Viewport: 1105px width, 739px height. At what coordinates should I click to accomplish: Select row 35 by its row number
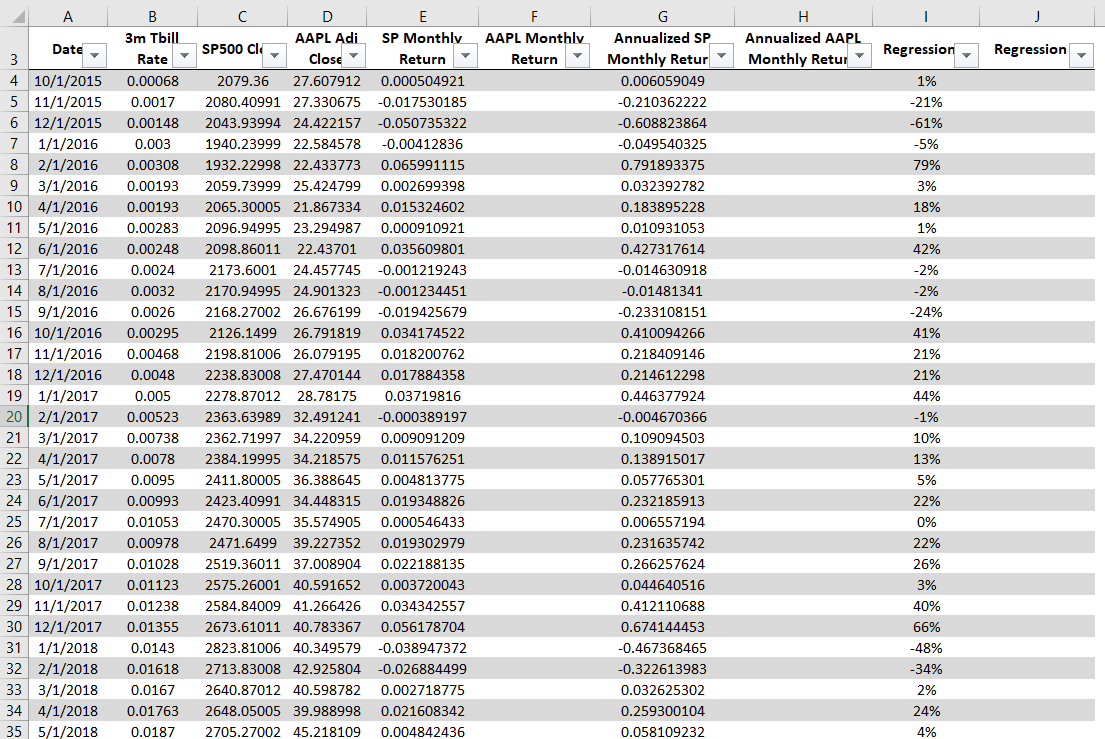[12, 732]
